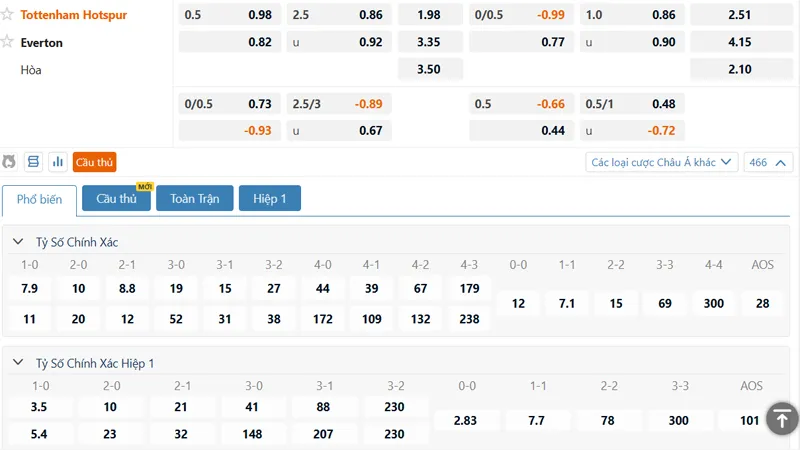Screen dimensions: 800x450
Task: Show the bar chart statistics icon
Action: [58, 162]
